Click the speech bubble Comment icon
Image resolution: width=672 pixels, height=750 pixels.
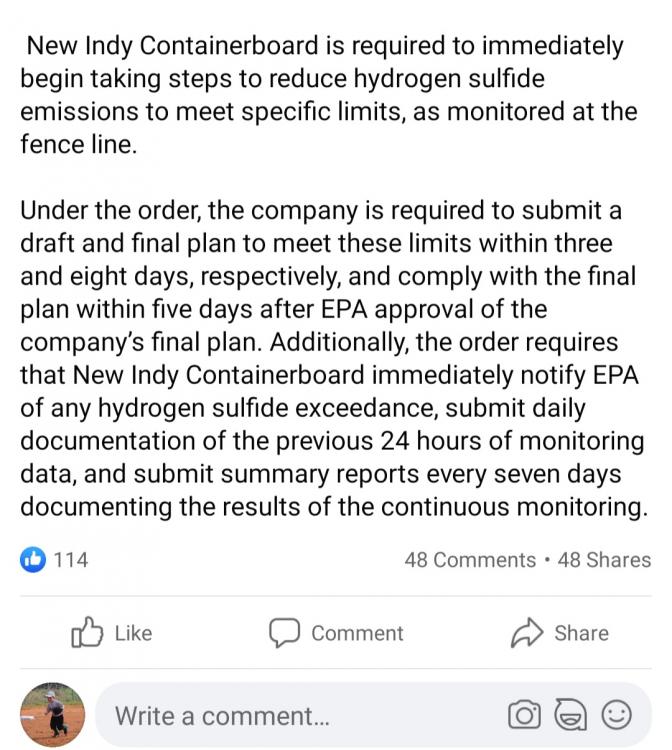pyautogui.click(x=285, y=633)
